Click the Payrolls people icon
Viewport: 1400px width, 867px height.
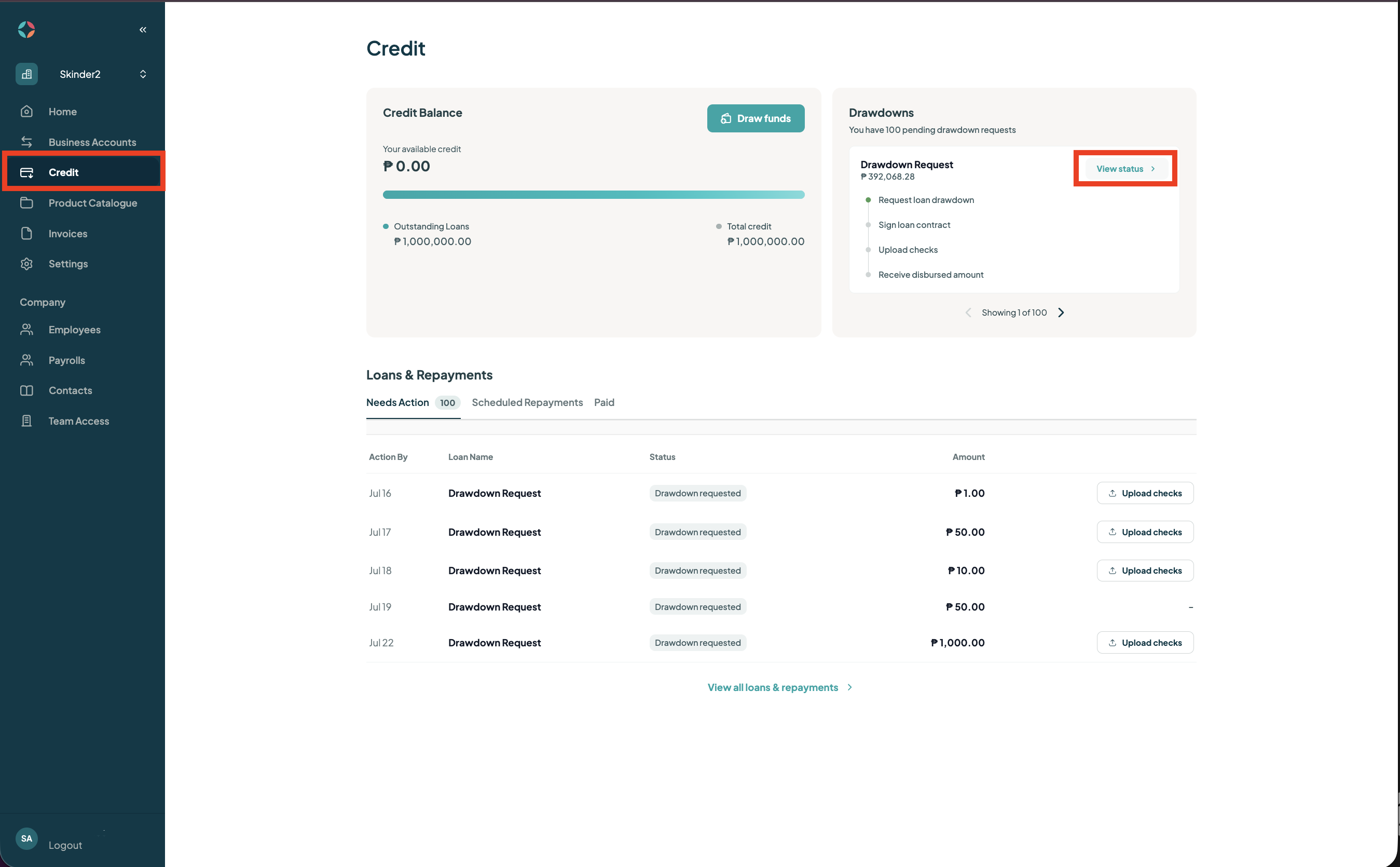click(x=26, y=360)
